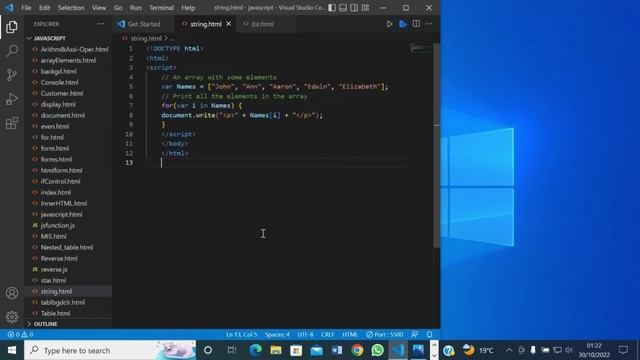This screenshot has height=360, width=640.
Task: Open Nested_table.html file
Action: [68, 247]
